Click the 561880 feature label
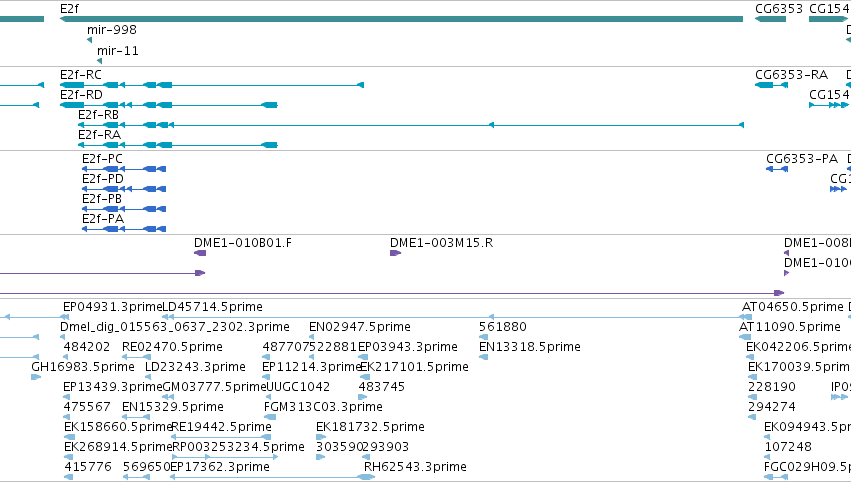Screen dimensions: 851x482 503,327
